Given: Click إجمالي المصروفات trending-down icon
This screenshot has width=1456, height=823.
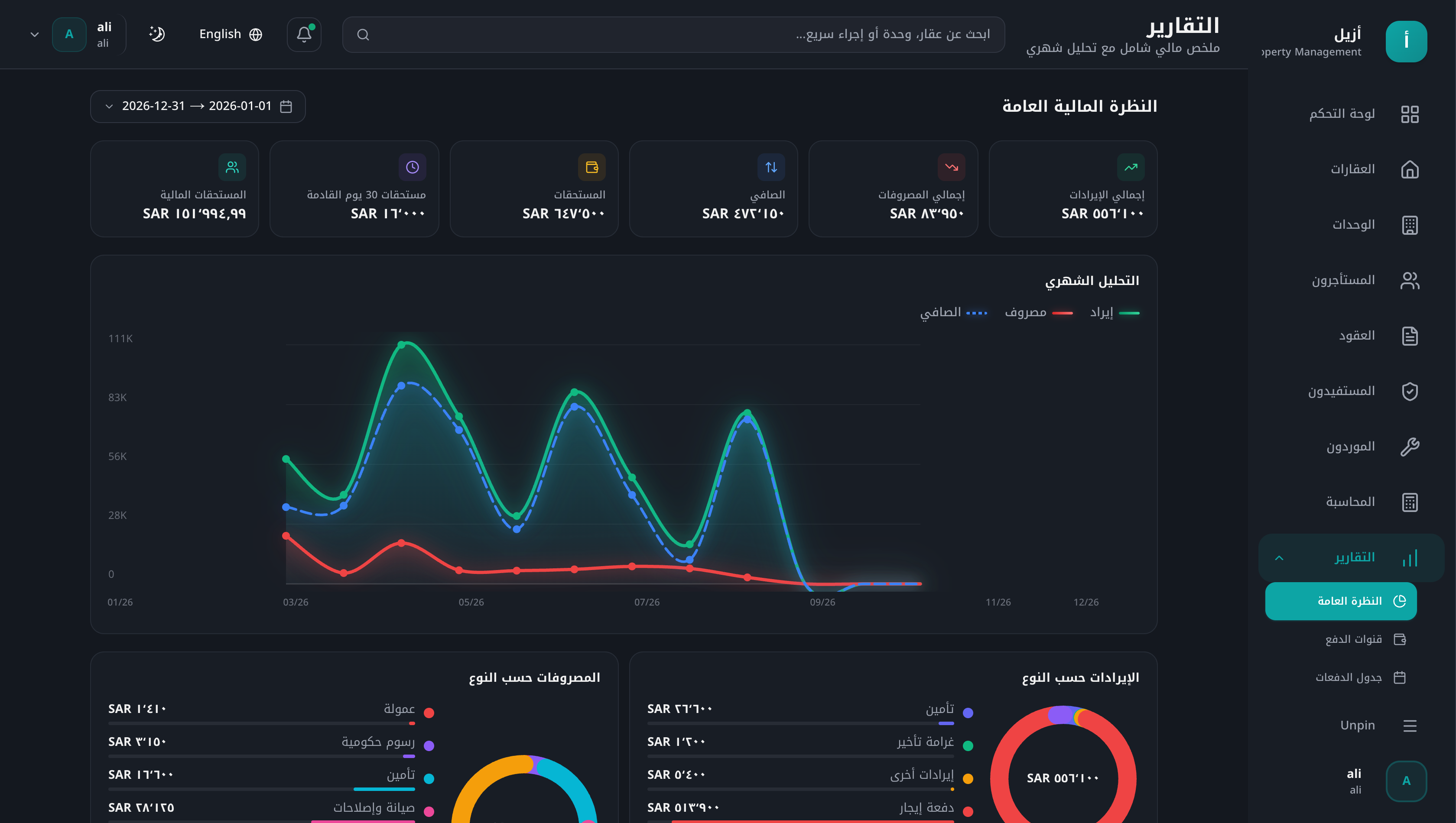Looking at the screenshot, I should coord(951,167).
